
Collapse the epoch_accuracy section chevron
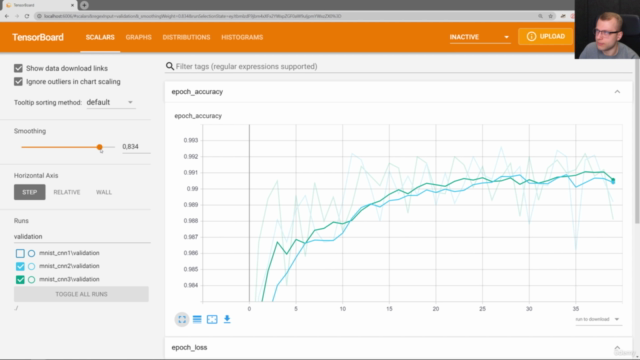pyautogui.click(x=617, y=92)
